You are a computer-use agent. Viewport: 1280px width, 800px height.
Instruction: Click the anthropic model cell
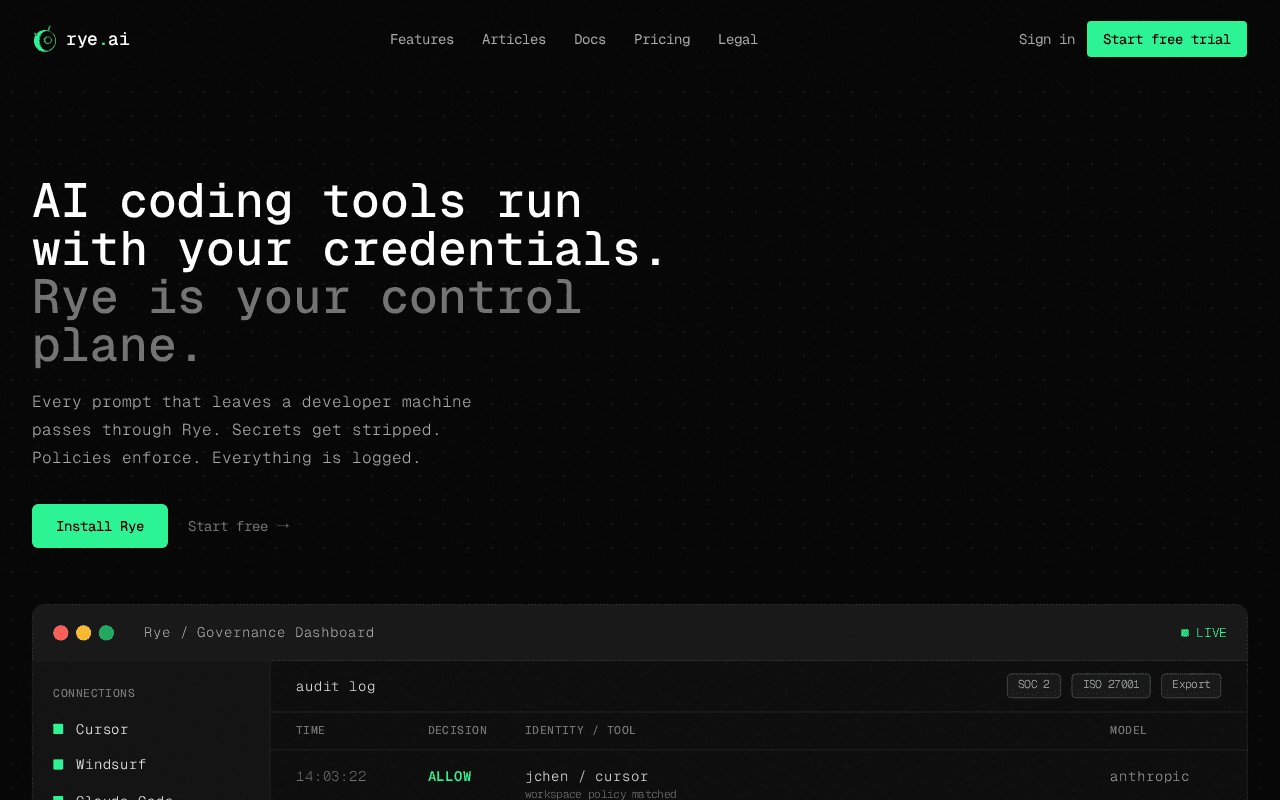[1150, 776]
